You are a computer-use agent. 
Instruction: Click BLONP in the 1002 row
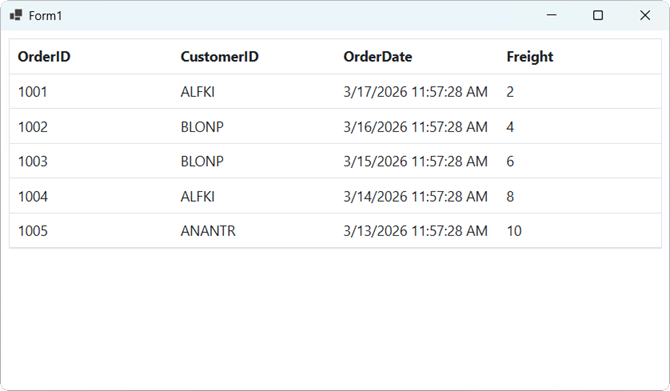[x=202, y=126]
